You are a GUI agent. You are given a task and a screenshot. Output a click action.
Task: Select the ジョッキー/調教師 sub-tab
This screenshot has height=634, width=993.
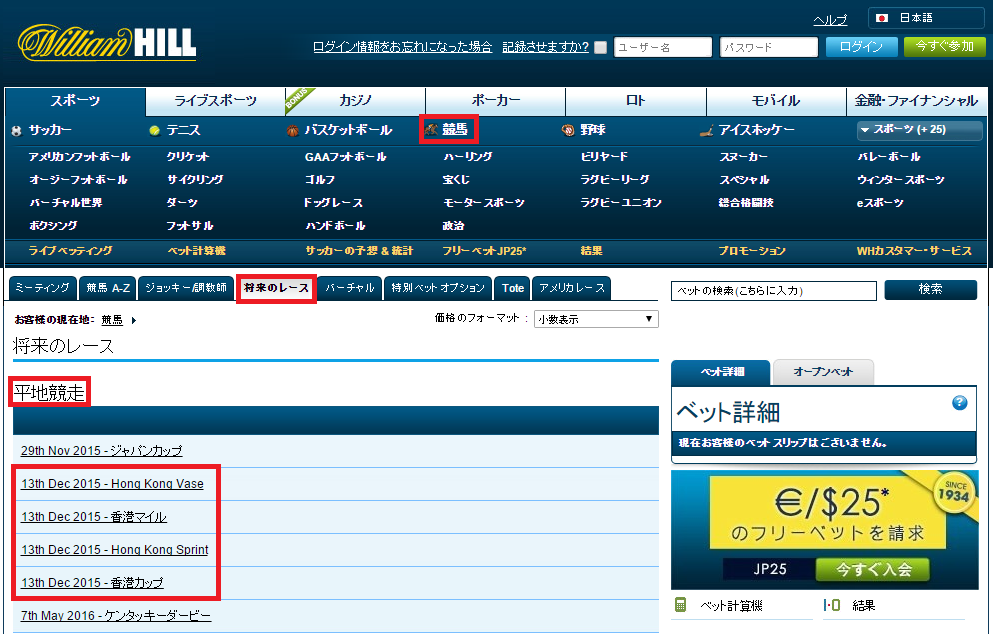(x=186, y=288)
